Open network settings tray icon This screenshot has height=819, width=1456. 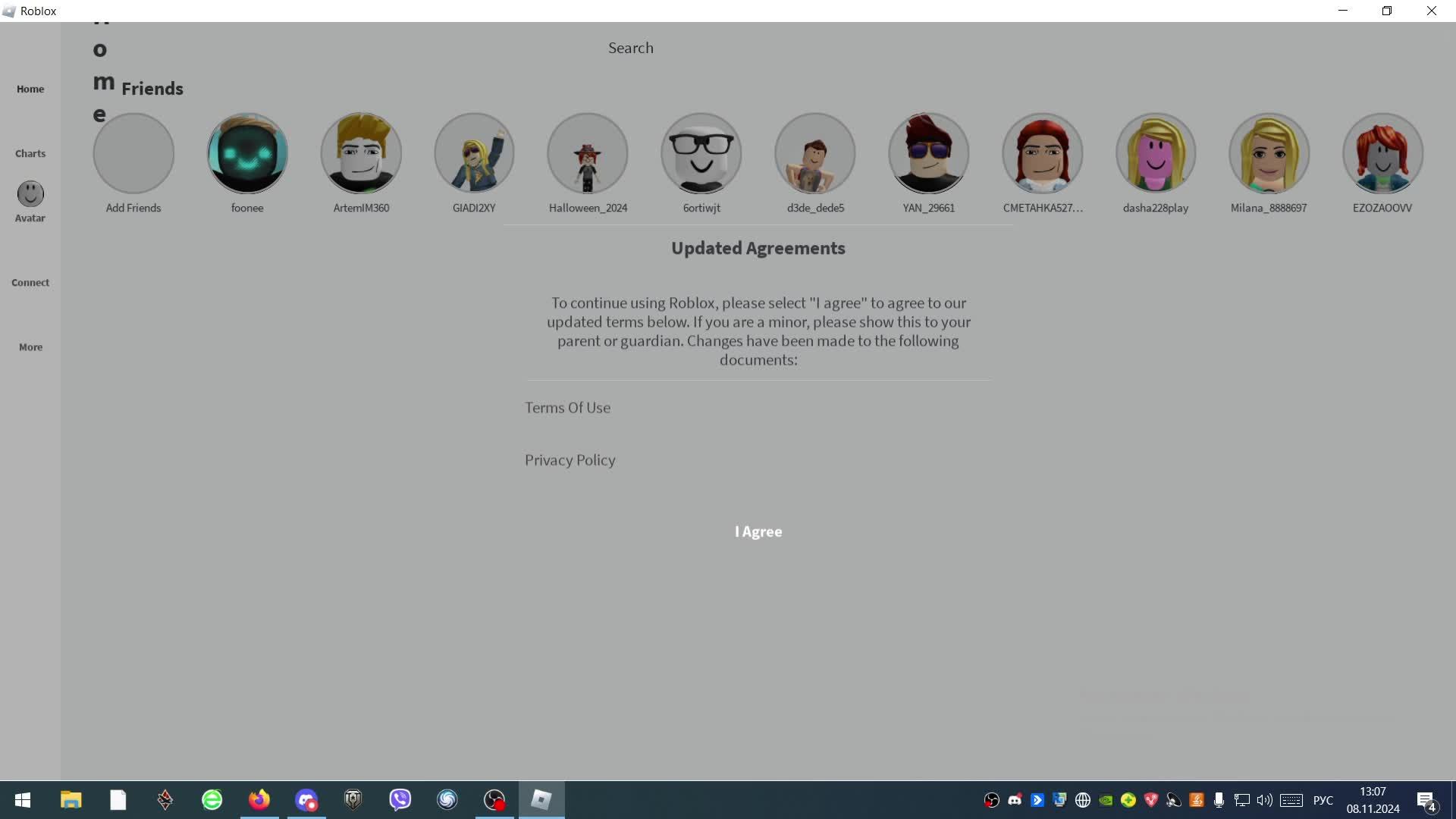[1242, 800]
